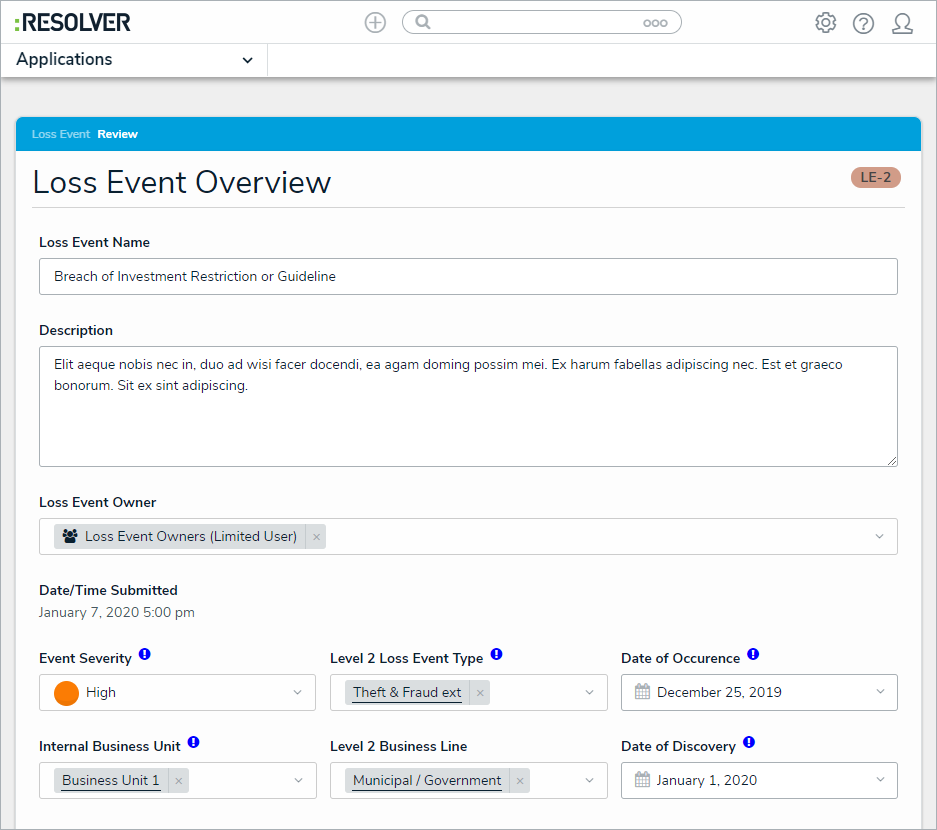Click the plus create new icon

tap(375, 23)
